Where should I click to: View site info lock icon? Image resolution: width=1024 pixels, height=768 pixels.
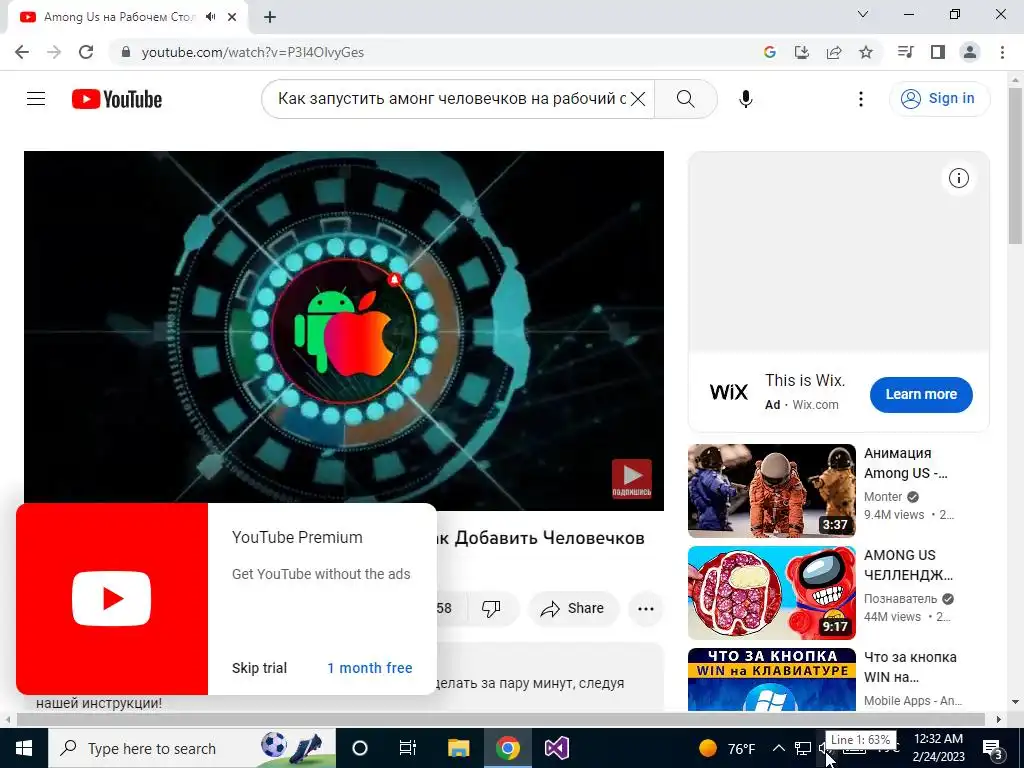tap(127, 52)
